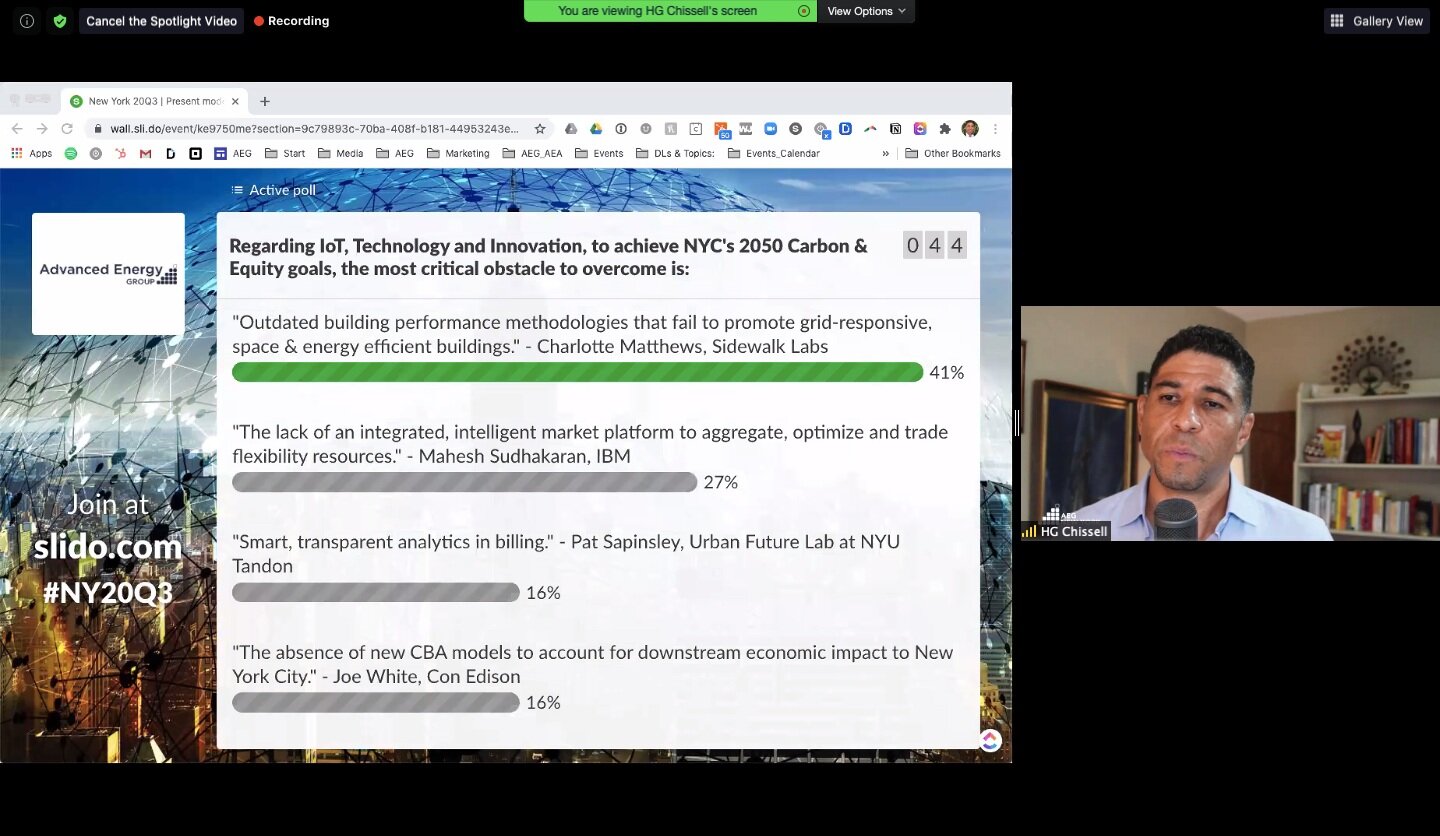Open the AEG_AEA bookmarks folder

[532, 154]
